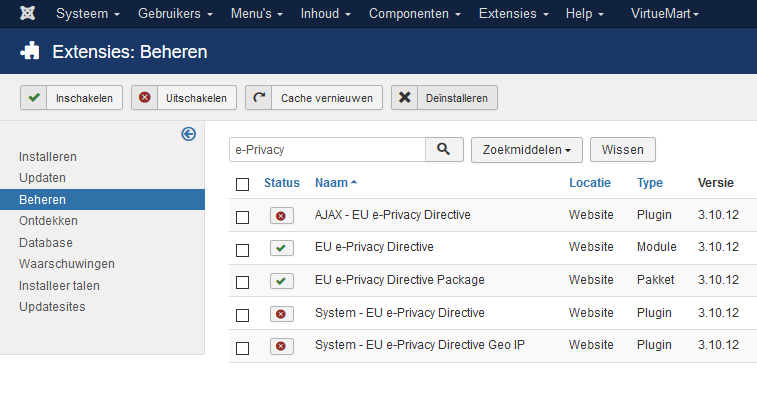
Task: Open the Gebruikers dropdown menu
Action: (x=175, y=14)
